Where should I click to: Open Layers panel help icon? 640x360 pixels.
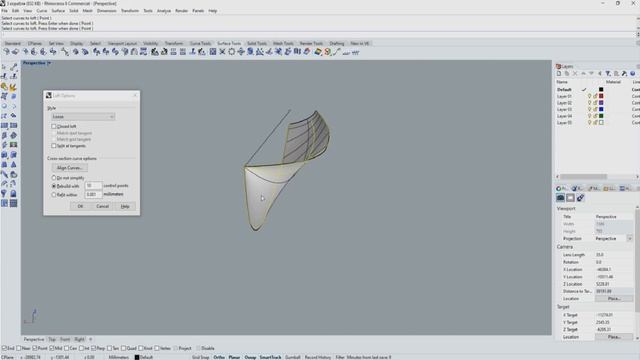[x=633, y=73]
